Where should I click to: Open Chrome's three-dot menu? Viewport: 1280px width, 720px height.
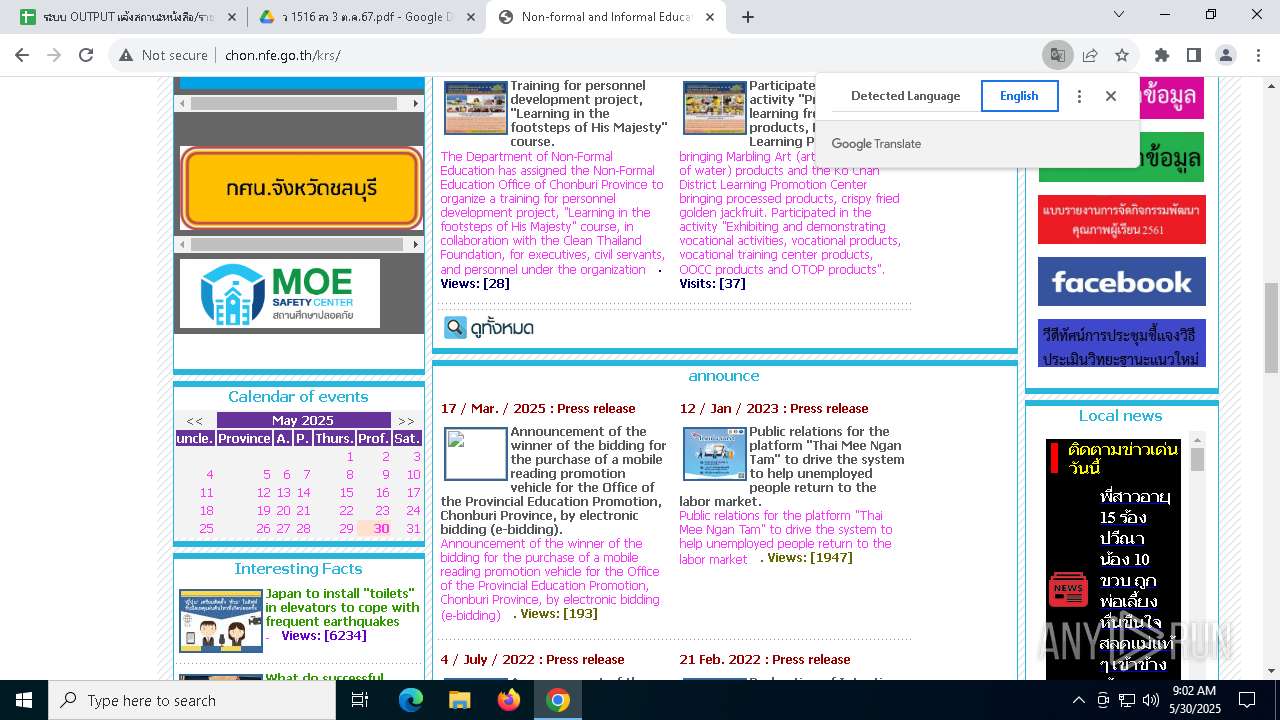[x=1258, y=55]
